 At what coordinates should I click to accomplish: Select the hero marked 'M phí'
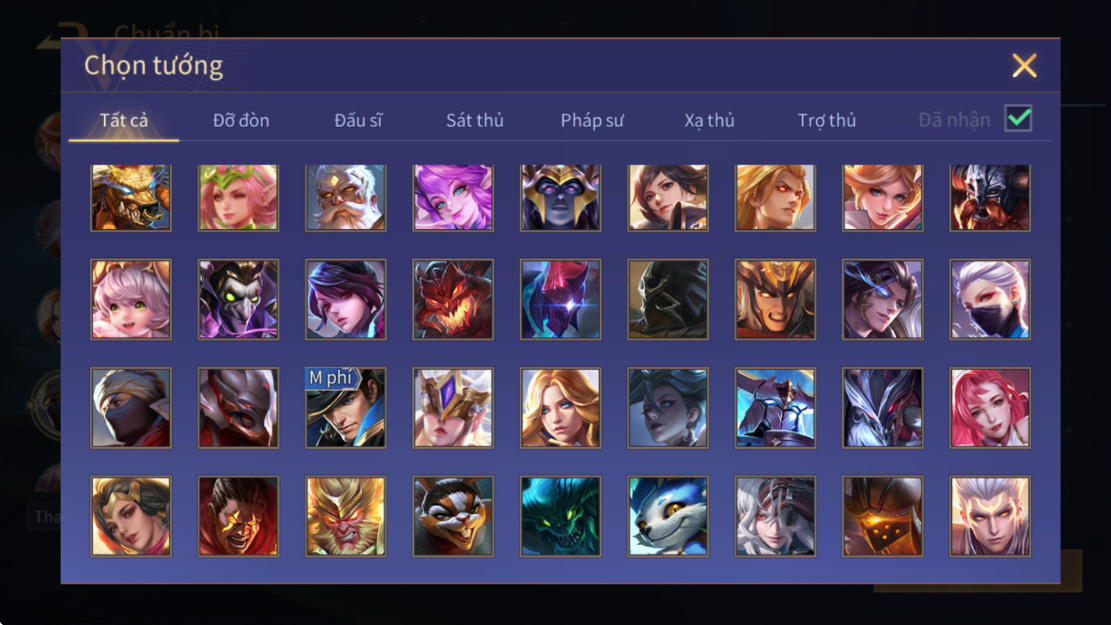(346, 407)
